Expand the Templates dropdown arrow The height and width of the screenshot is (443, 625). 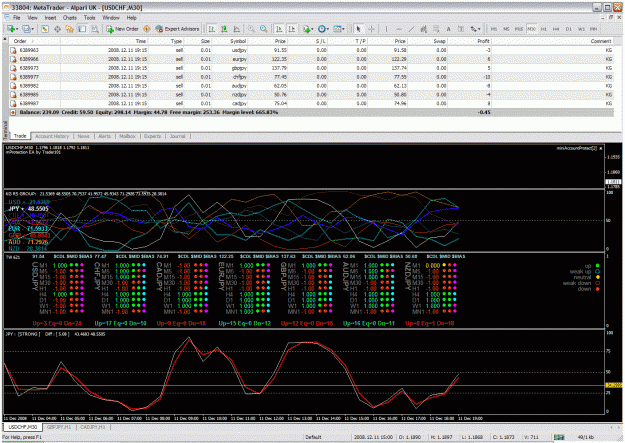click(344, 29)
